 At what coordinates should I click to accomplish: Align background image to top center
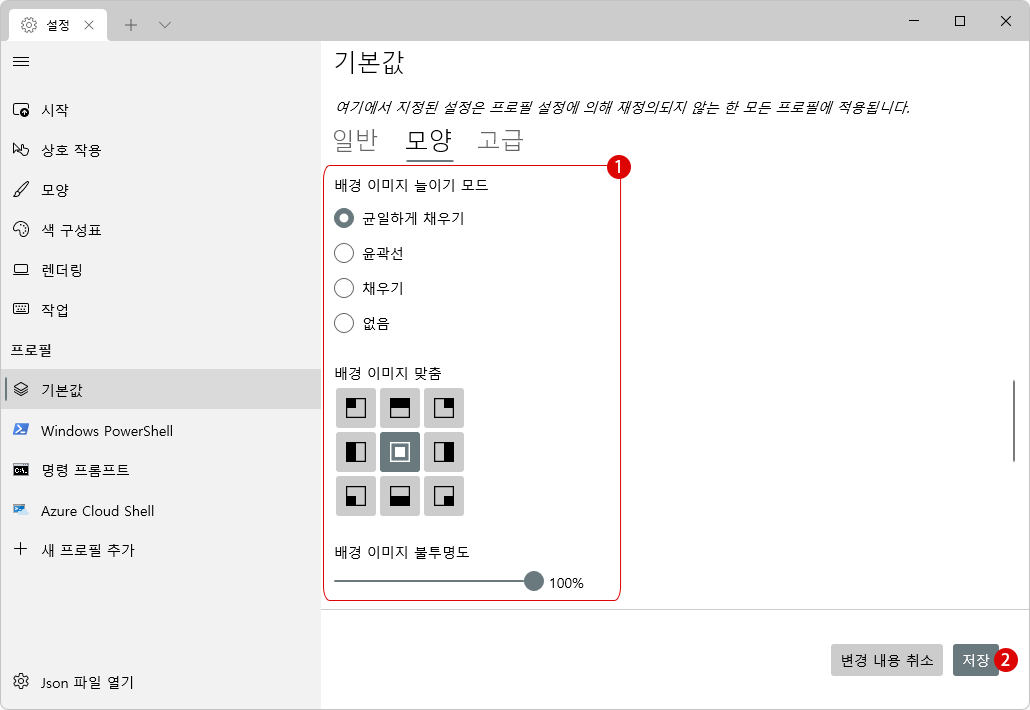pos(400,408)
